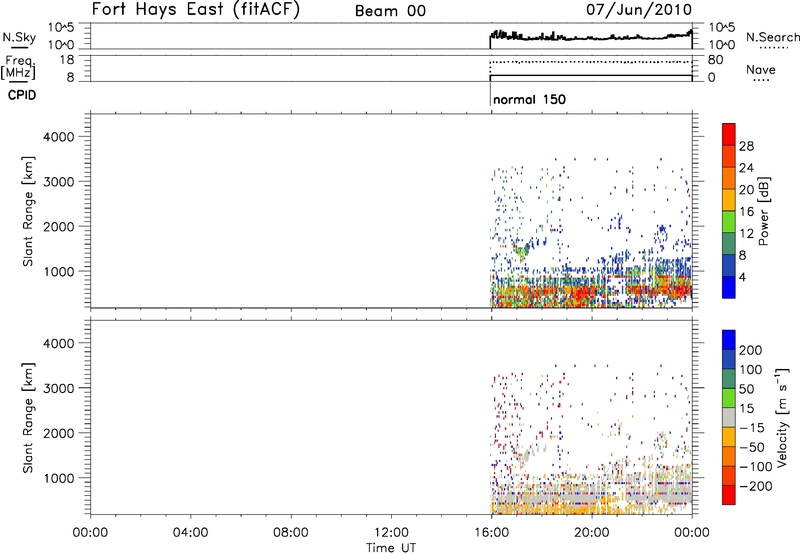800x554 pixels.
Task: Click the 'N.Sky' legend label
Action: [x=19, y=37]
